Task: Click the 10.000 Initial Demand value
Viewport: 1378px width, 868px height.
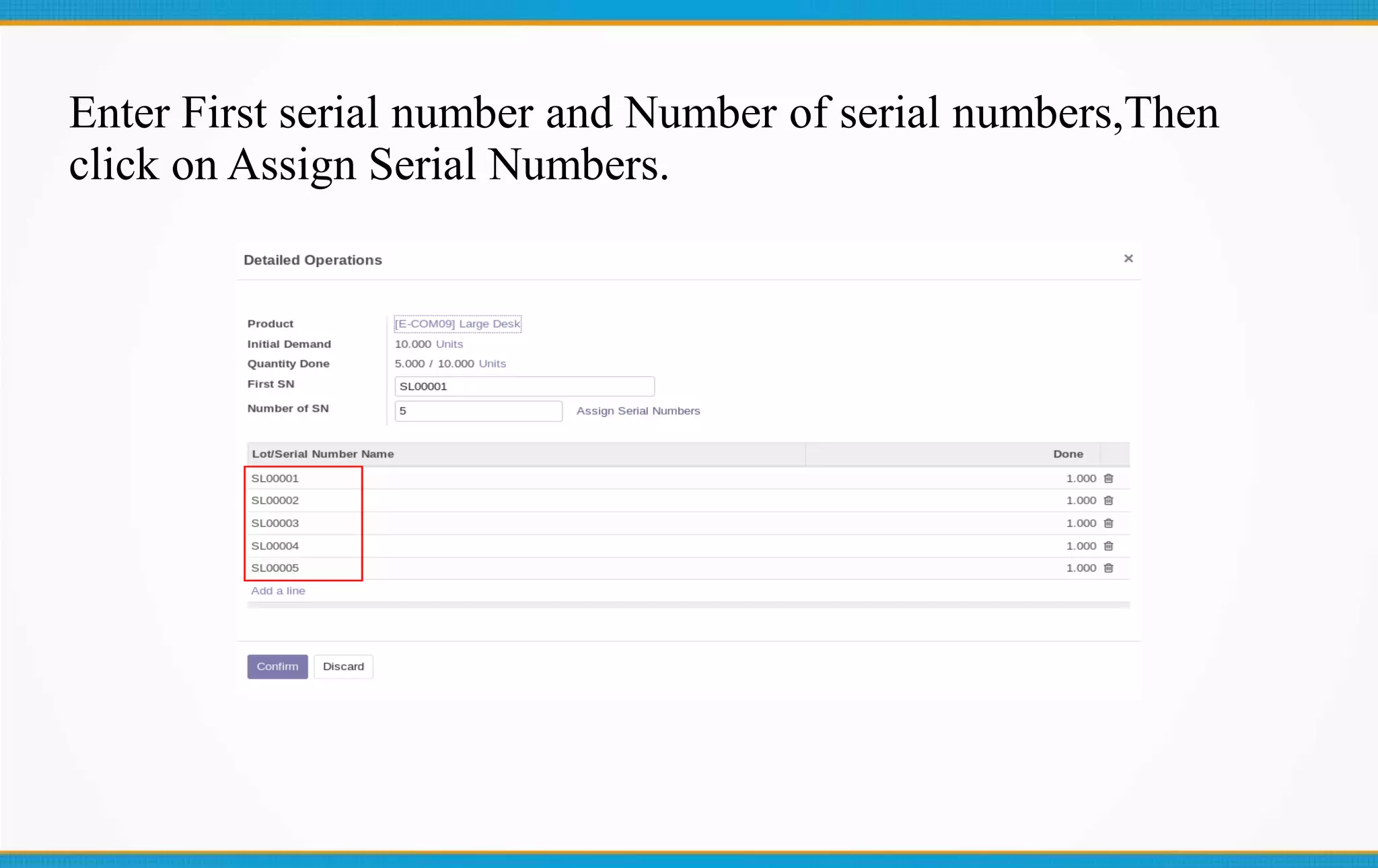Action: (412, 344)
